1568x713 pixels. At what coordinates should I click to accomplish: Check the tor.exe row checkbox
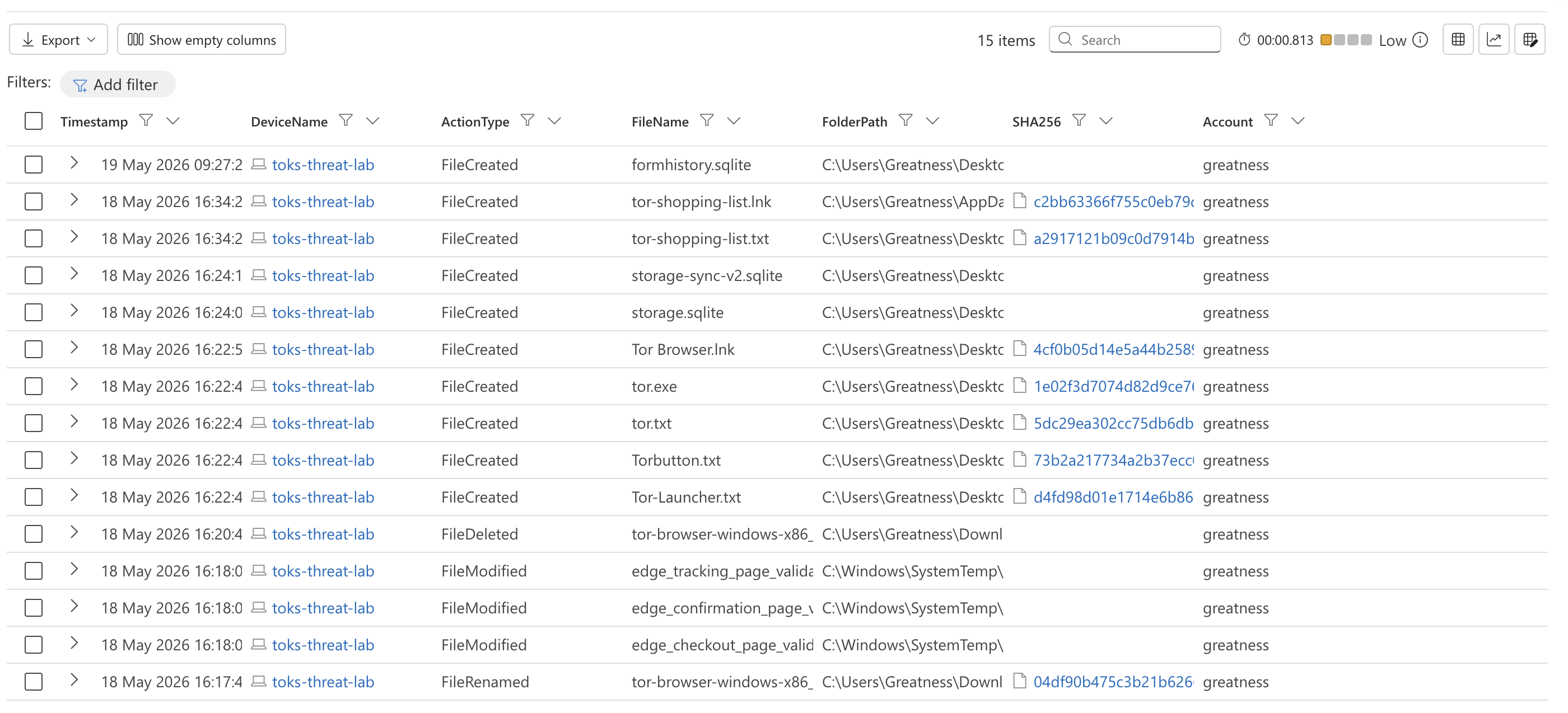34,386
